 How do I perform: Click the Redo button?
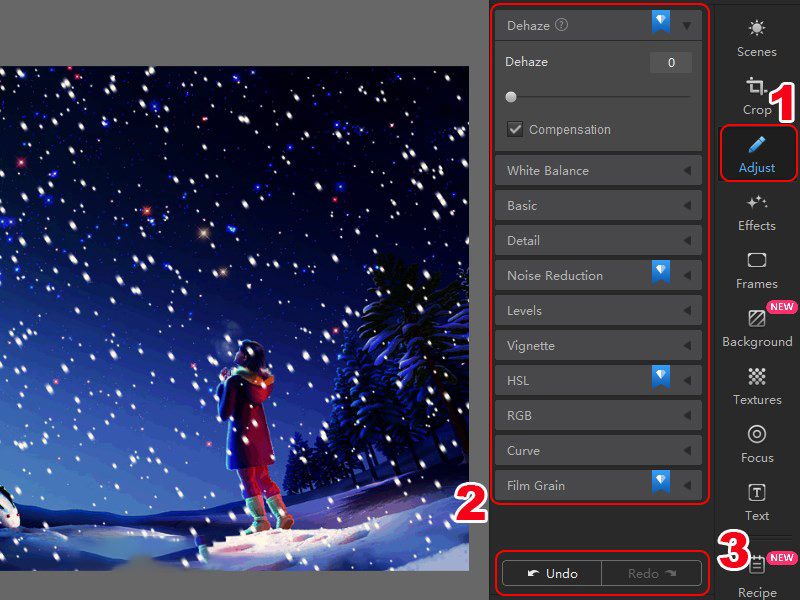[652, 573]
